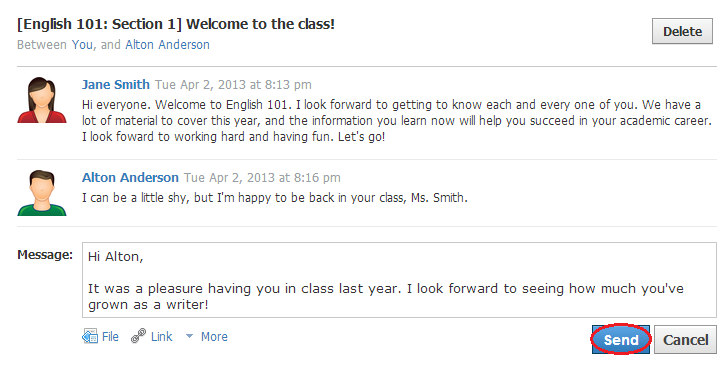Click the conversation title 'Welcome to the class!'
Image resolution: width=728 pixels, height=368 pixels.
260,24
